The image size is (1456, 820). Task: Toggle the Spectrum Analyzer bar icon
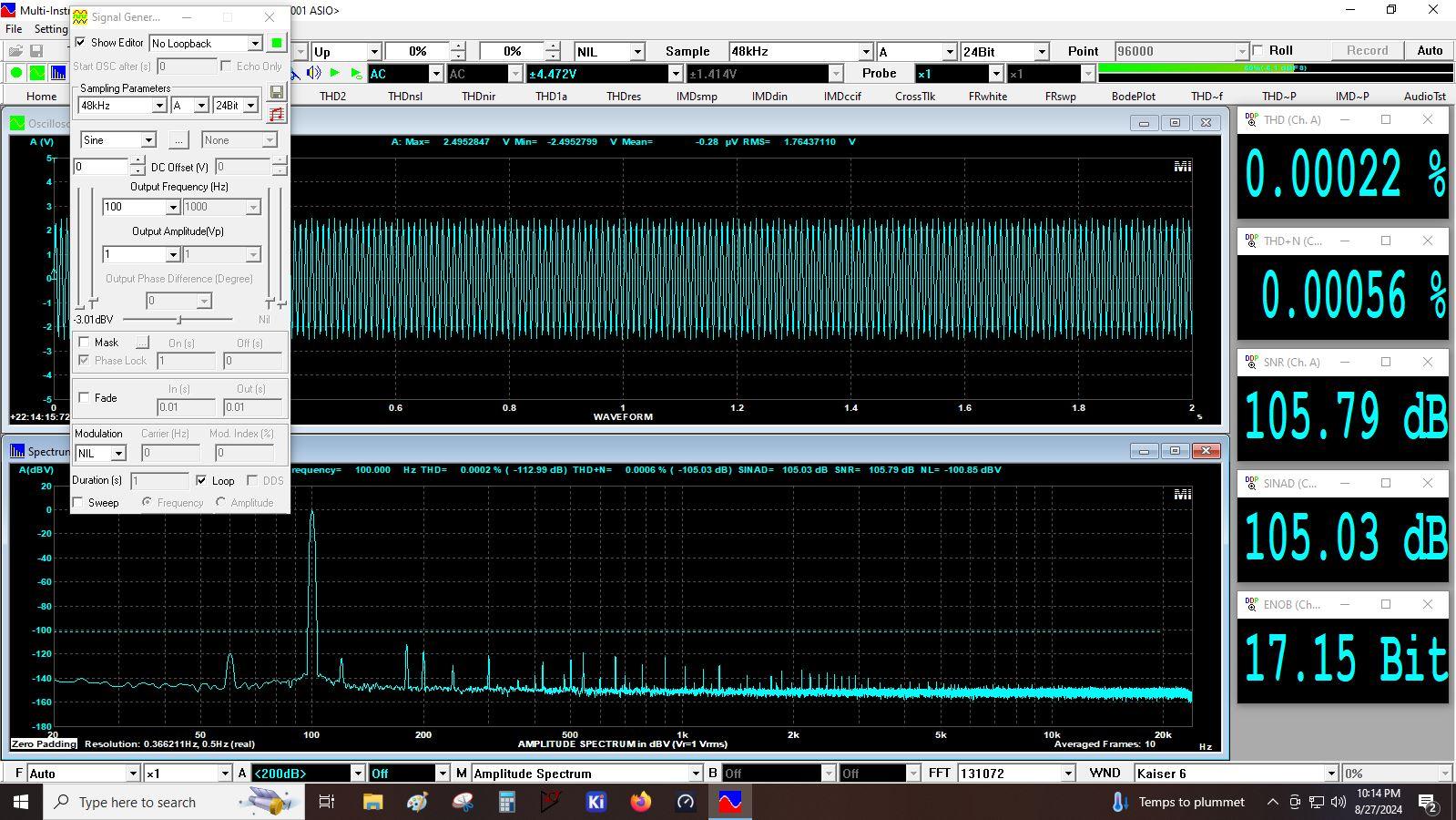(x=58, y=74)
